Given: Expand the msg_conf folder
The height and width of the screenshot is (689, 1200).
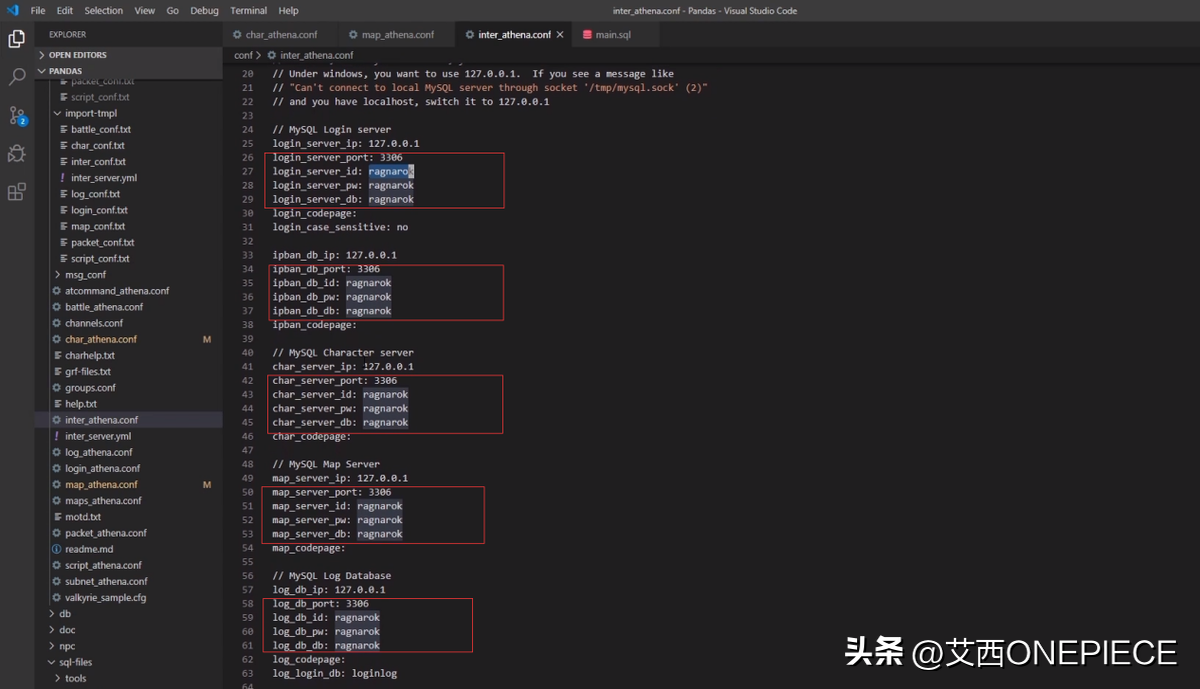Looking at the screenshot, I should click(x=57, y=274).
